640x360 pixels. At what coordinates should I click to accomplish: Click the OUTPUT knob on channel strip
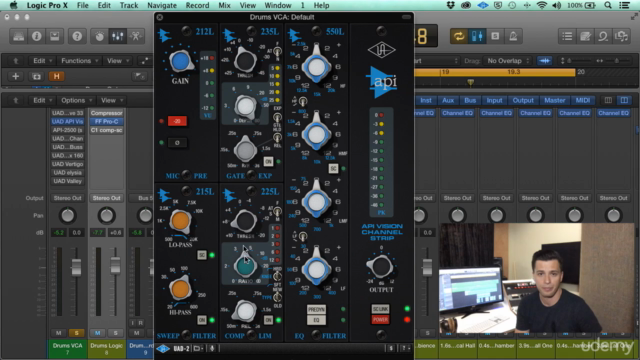coord(380,266)
